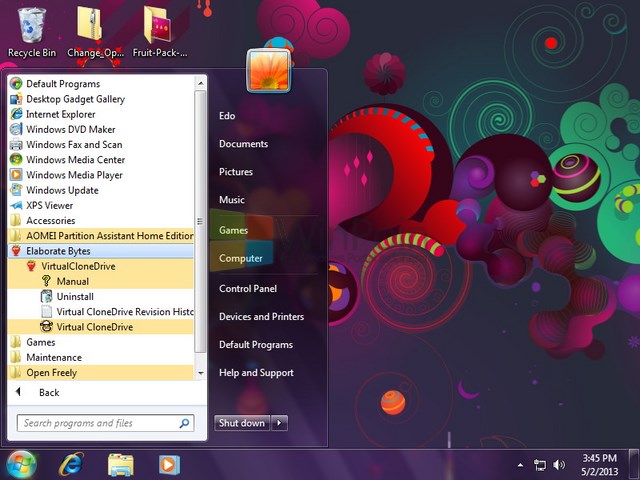Viewport: 640px width, 480px height.
Task: Launch Windows Media Center
Action: click(100, 160)
